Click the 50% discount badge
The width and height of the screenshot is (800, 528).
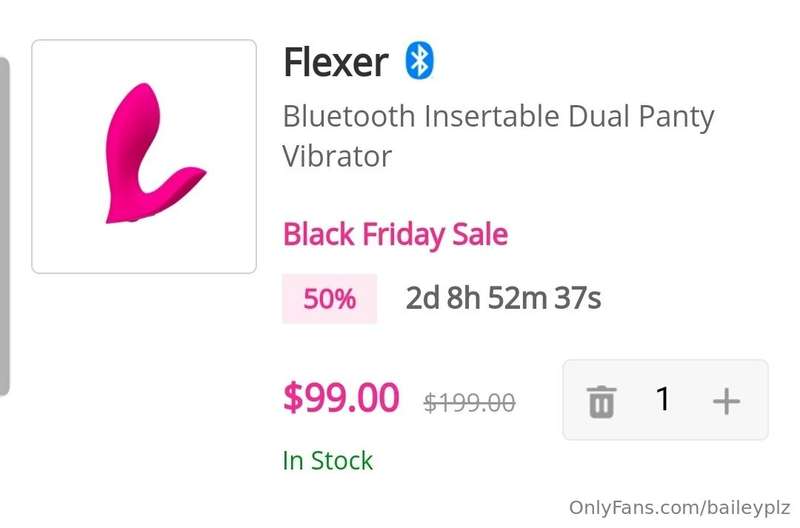point(330,299)
